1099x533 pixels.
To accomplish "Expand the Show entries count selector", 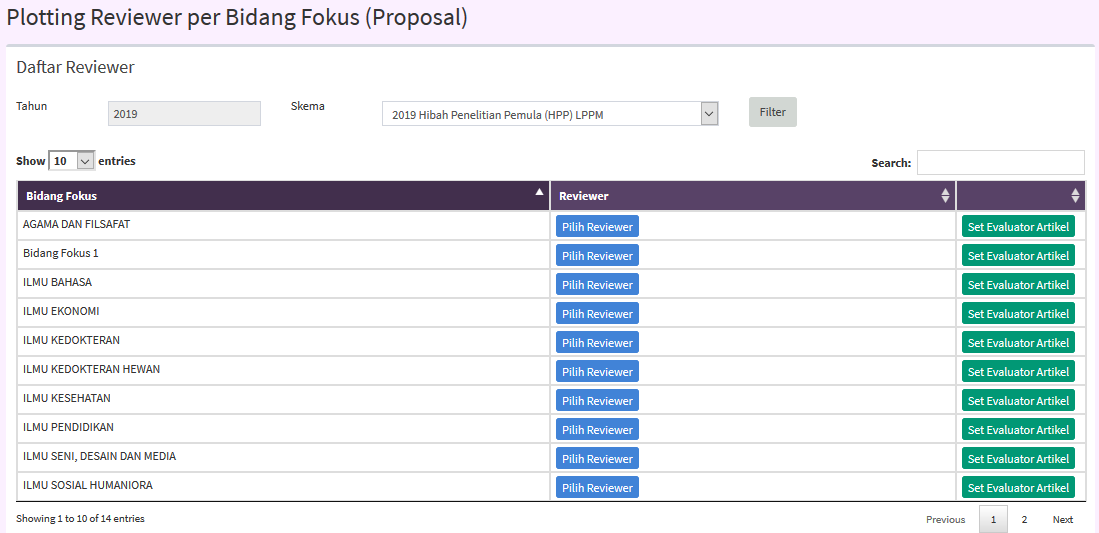I will [71, 161].
